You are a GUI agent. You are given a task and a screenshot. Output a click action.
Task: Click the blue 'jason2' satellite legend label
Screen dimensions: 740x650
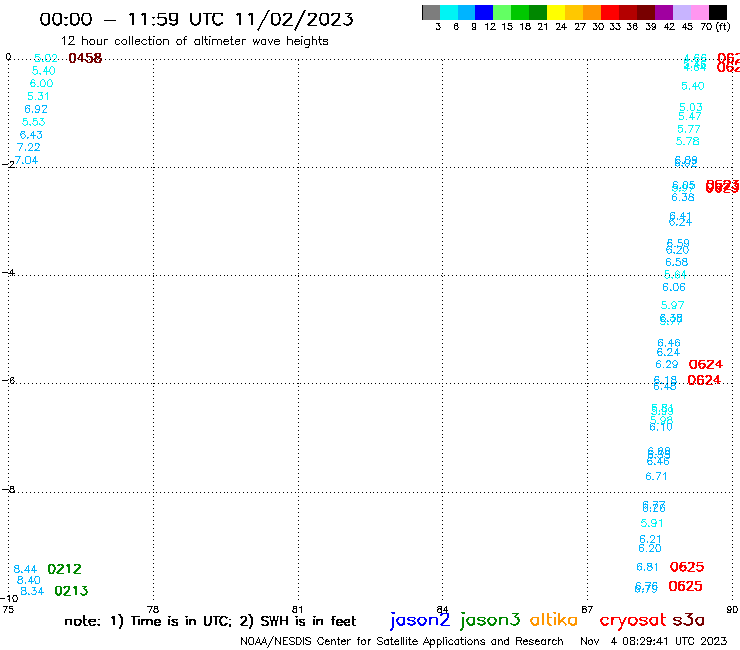point(420,620)
